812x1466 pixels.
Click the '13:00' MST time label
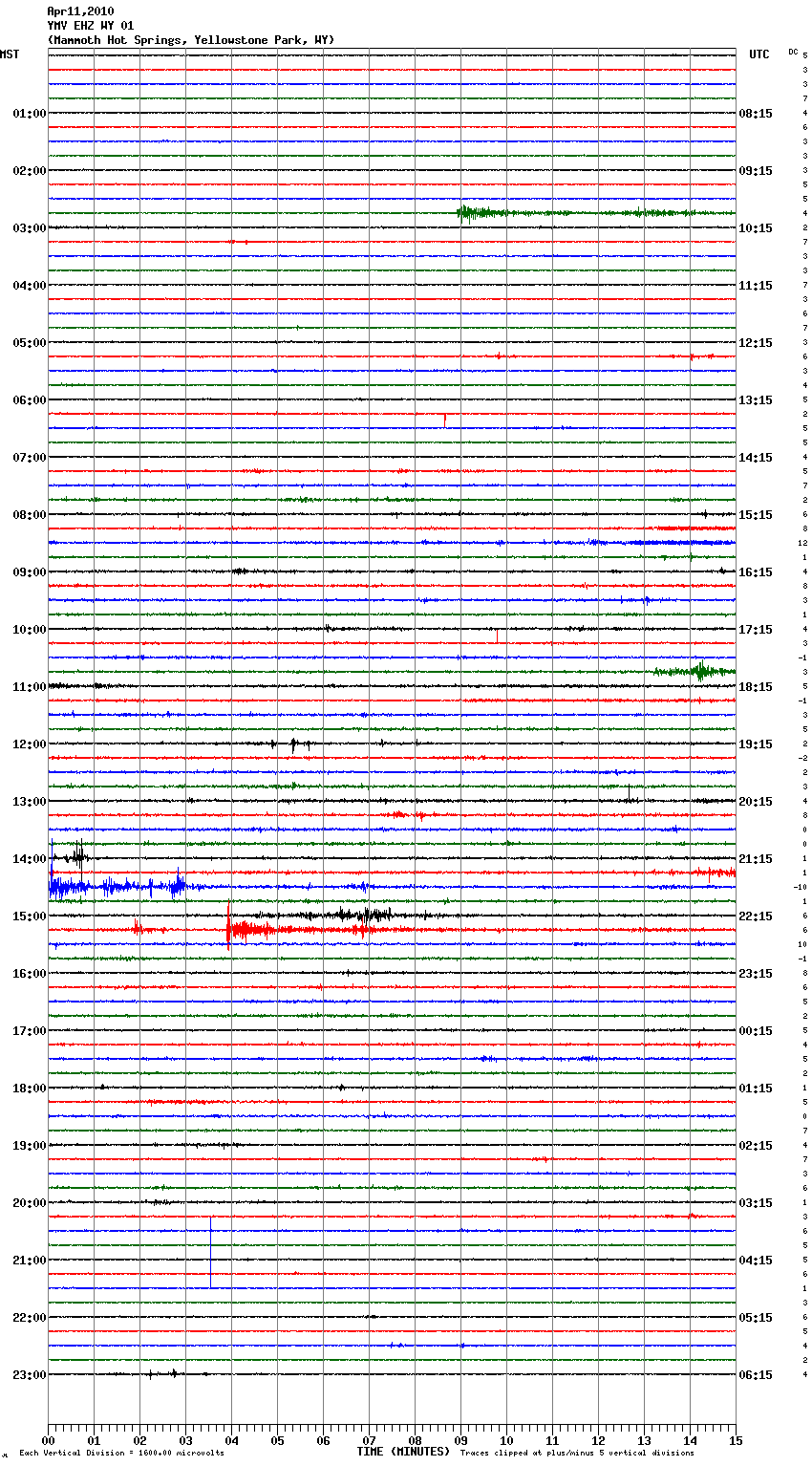pyautogui.click(x=30, y=802)
